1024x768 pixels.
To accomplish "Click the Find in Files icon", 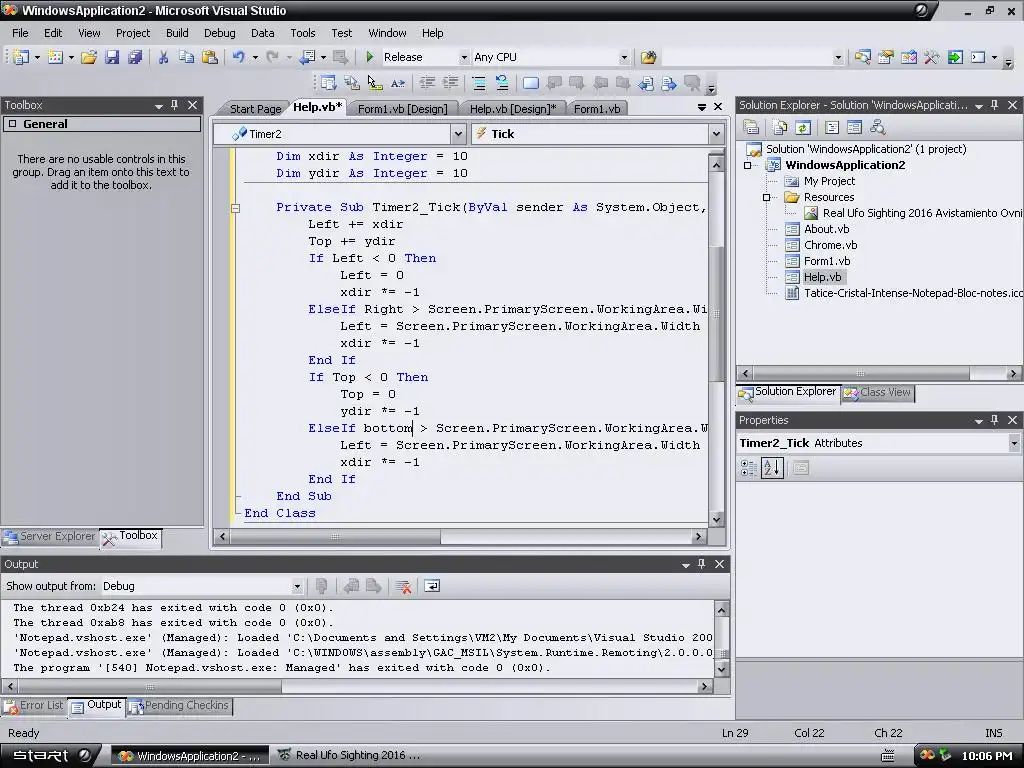I will click(x=648, y=57).
